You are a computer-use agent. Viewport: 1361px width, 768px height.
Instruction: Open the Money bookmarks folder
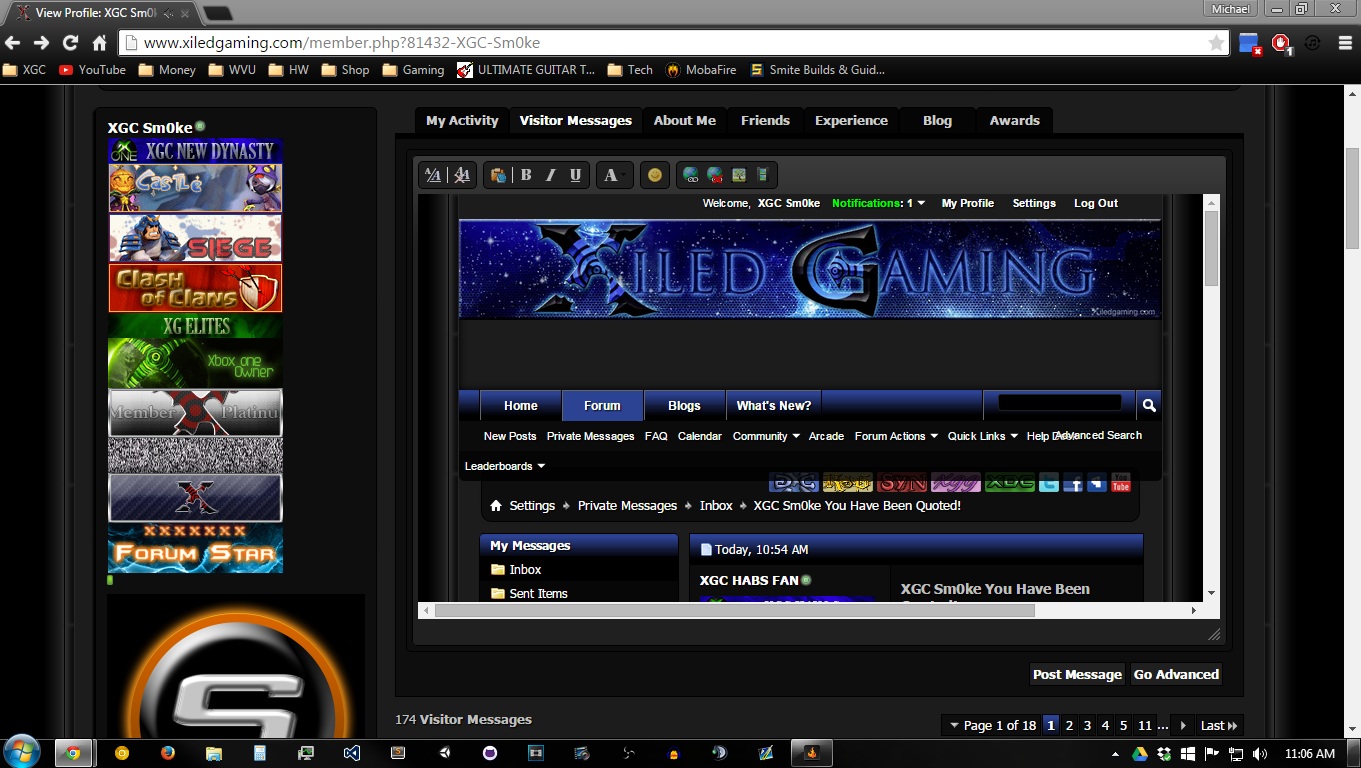point(167,70)
